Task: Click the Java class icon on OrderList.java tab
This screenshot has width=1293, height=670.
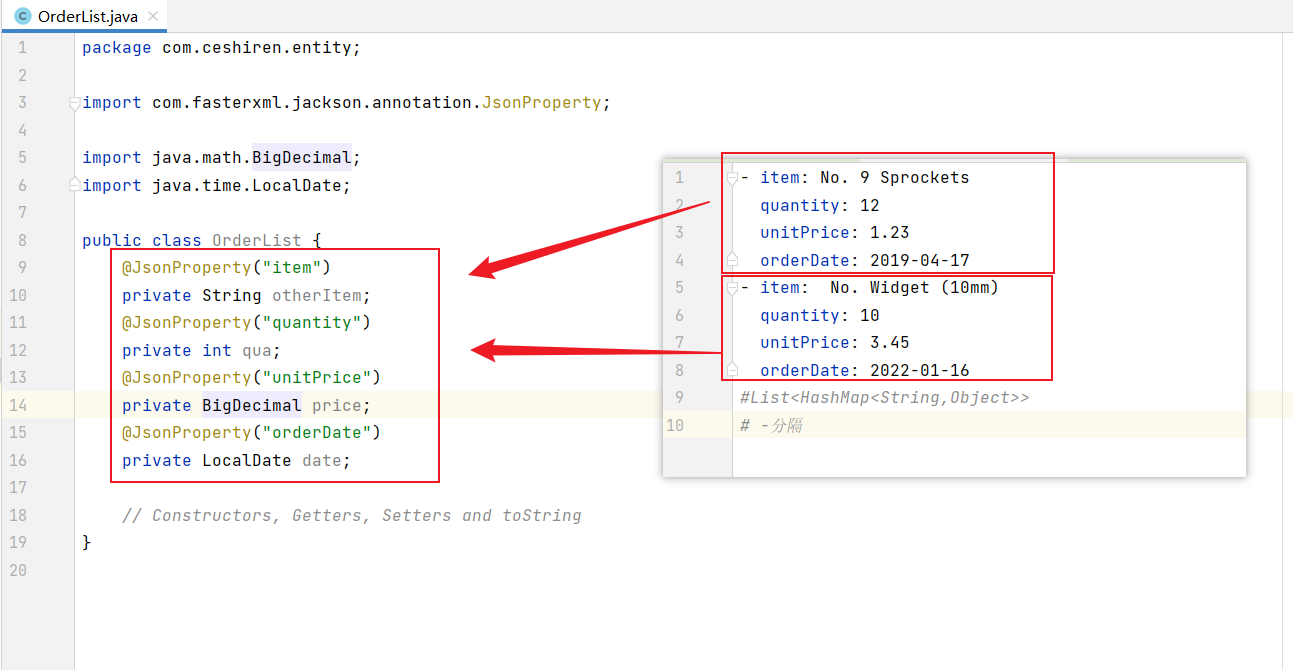Action: (23, 17)
